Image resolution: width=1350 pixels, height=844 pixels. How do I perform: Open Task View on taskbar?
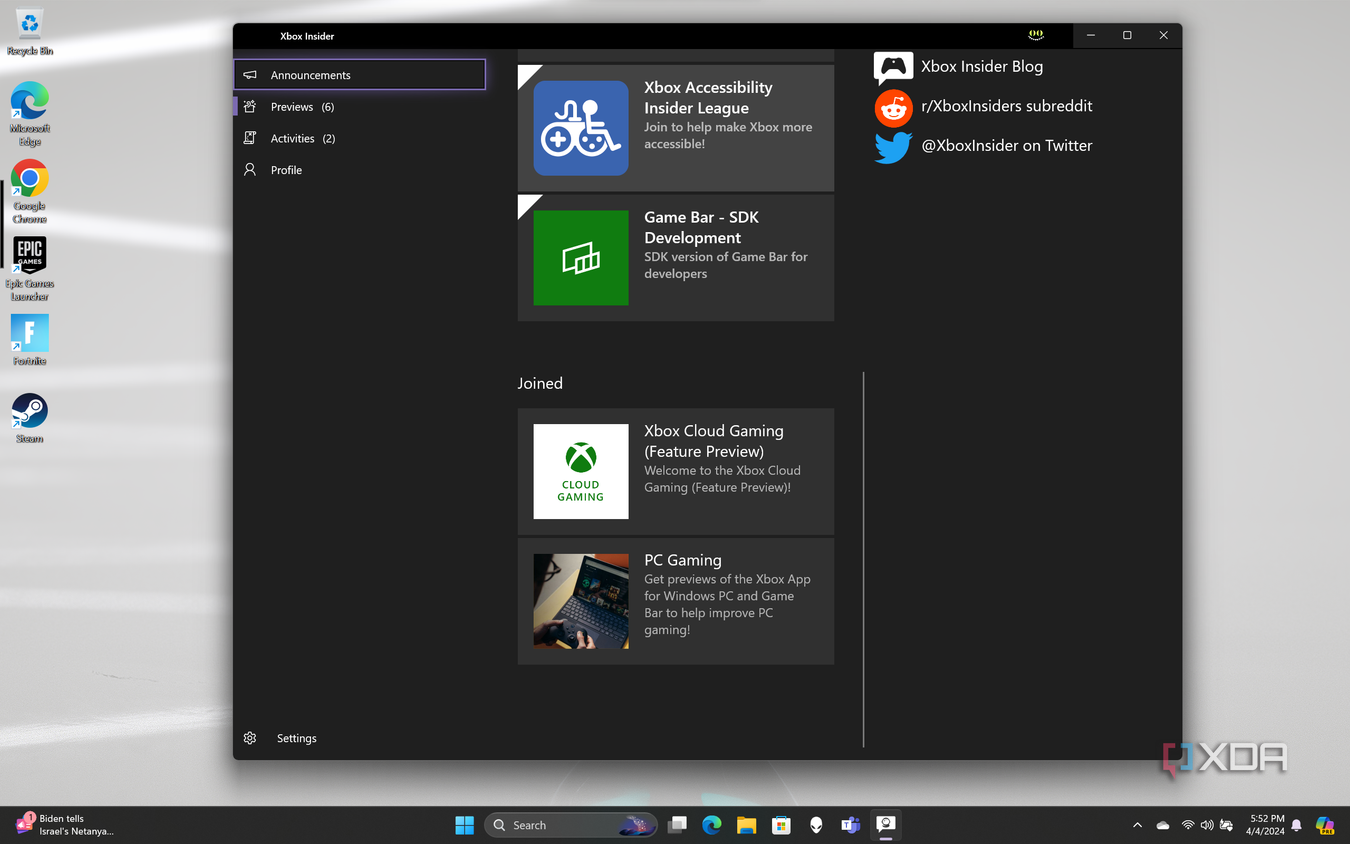pyautogui.click(x=678, y=825)
